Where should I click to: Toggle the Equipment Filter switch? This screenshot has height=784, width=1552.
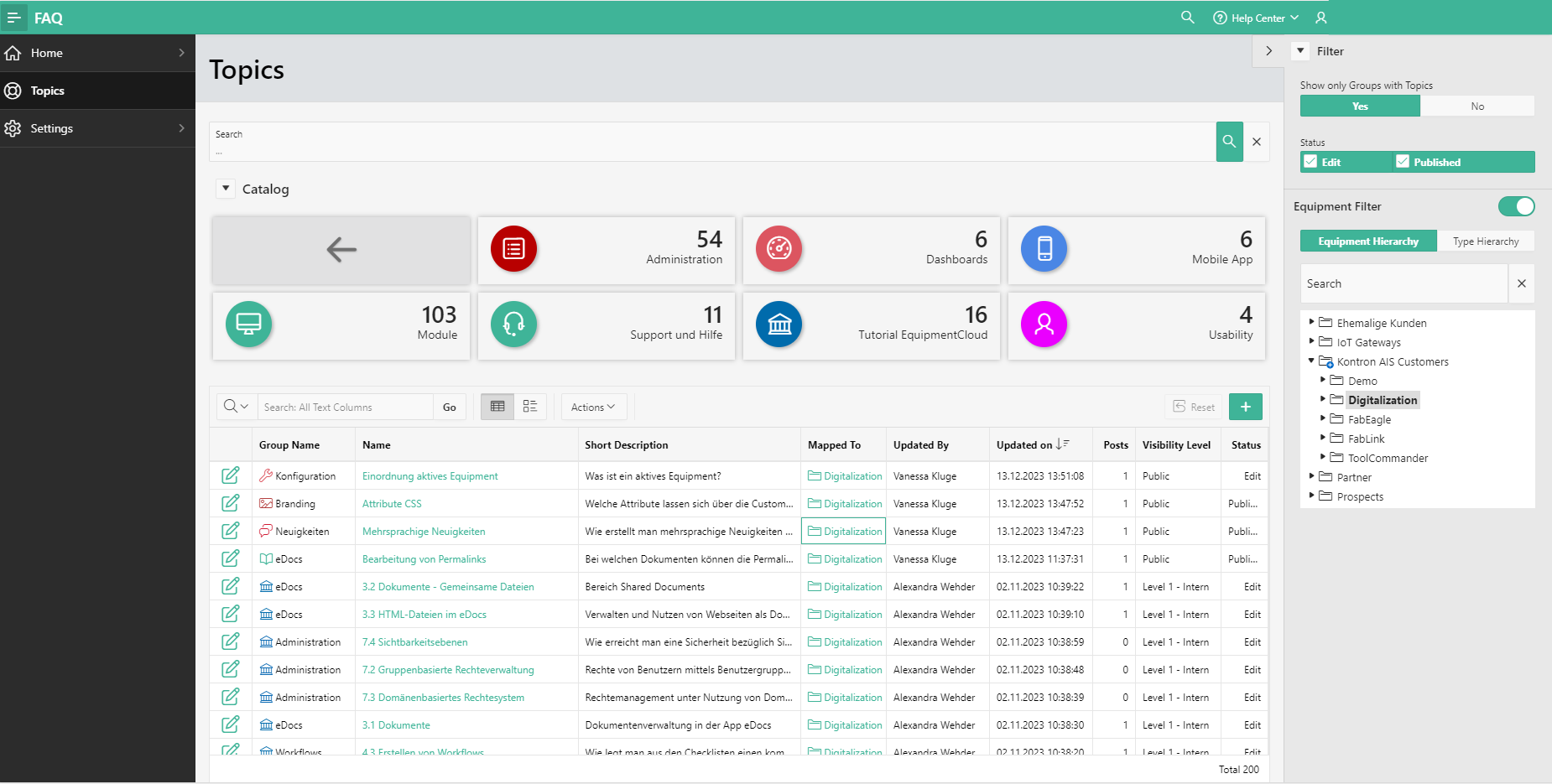(x=1516, y=206)
